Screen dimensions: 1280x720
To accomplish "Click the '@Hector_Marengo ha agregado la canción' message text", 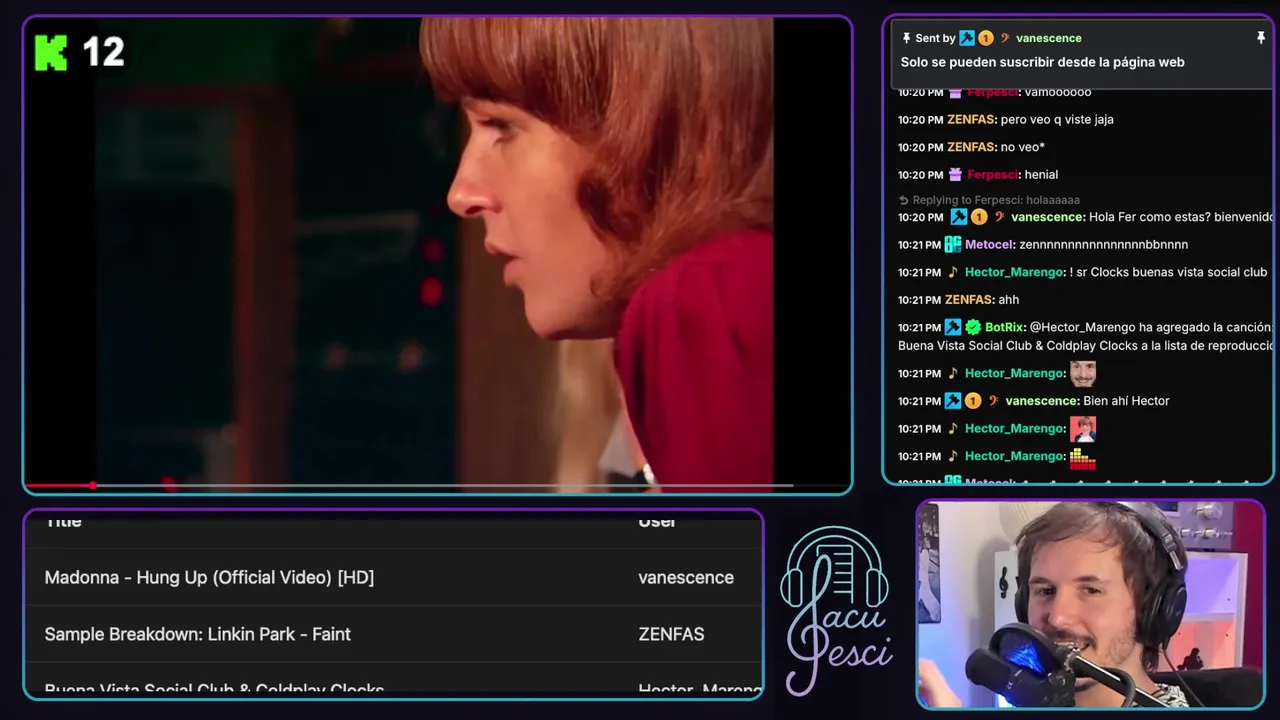I will pyautogui.click(x=1151, y=327).
